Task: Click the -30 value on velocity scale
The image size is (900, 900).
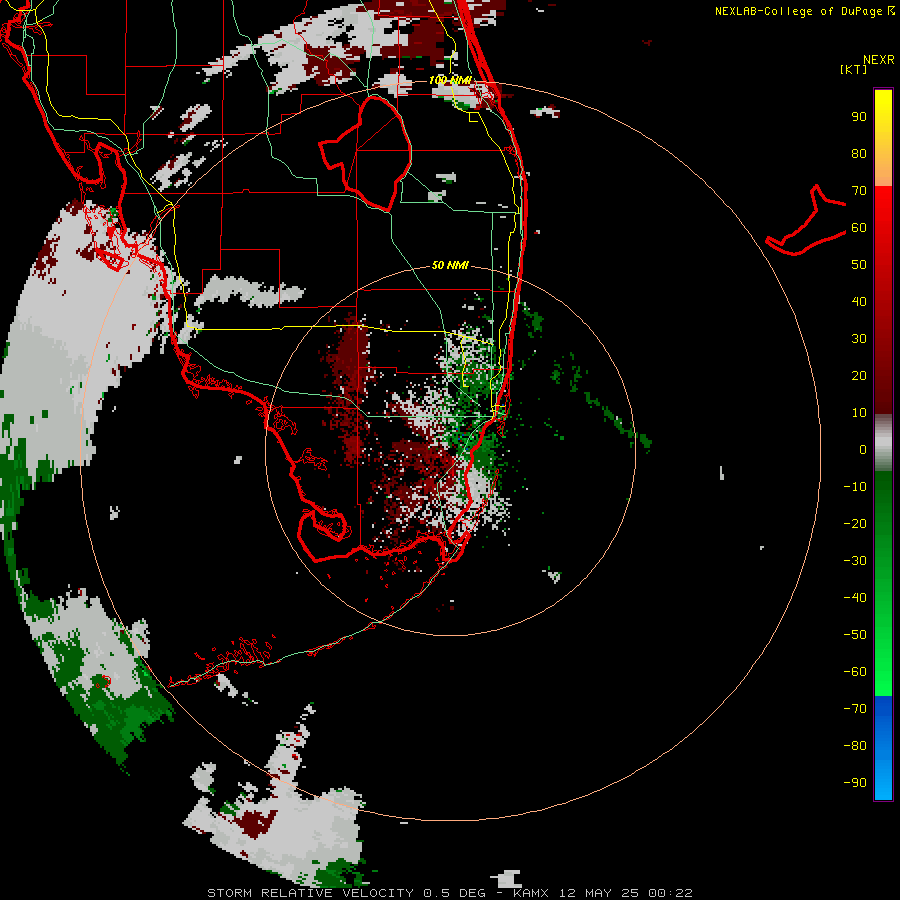Action: coord(855,561)
